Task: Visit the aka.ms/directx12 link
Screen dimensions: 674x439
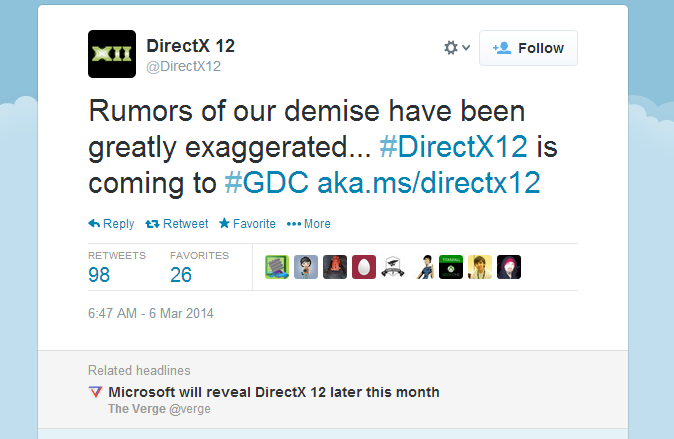Action: coord(429,182)
